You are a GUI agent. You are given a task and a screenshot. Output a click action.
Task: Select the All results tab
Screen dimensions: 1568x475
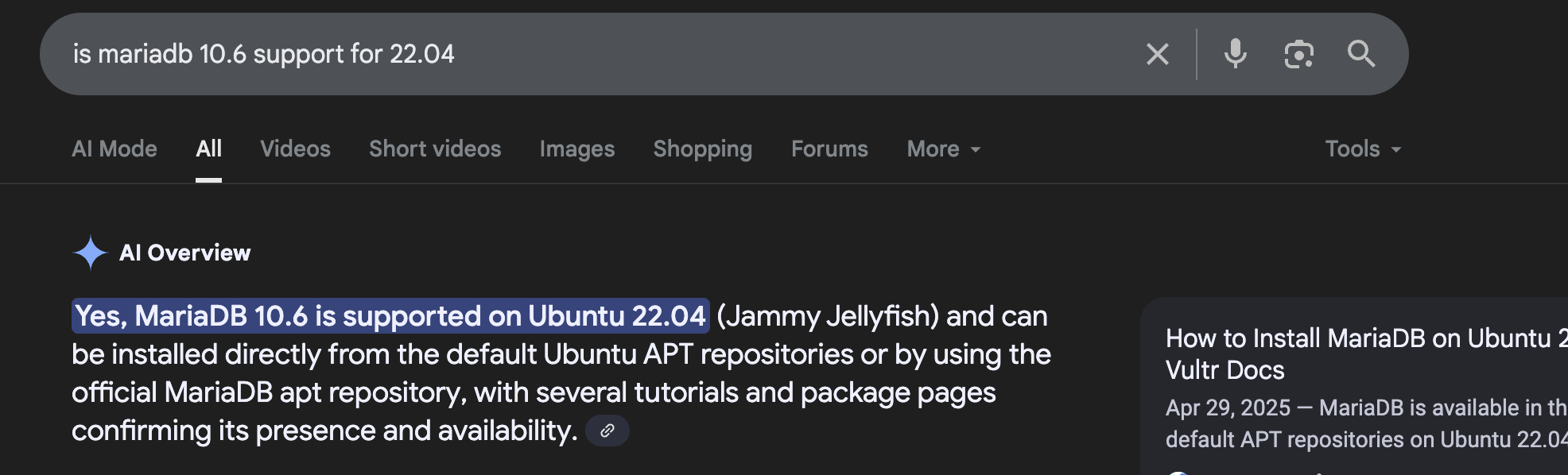coord(208,149)
